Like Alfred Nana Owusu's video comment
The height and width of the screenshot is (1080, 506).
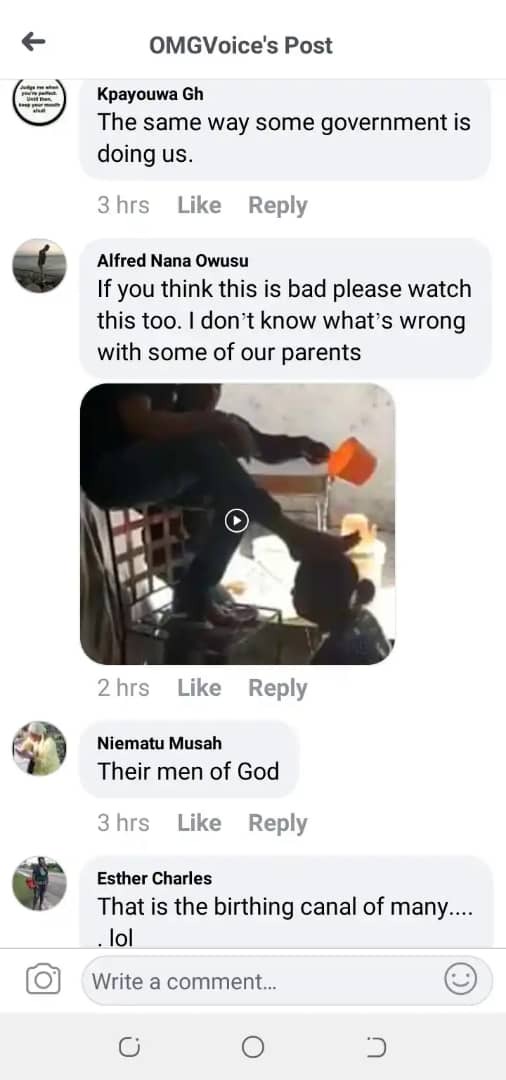pyautogui.click(x=199, y=688)
